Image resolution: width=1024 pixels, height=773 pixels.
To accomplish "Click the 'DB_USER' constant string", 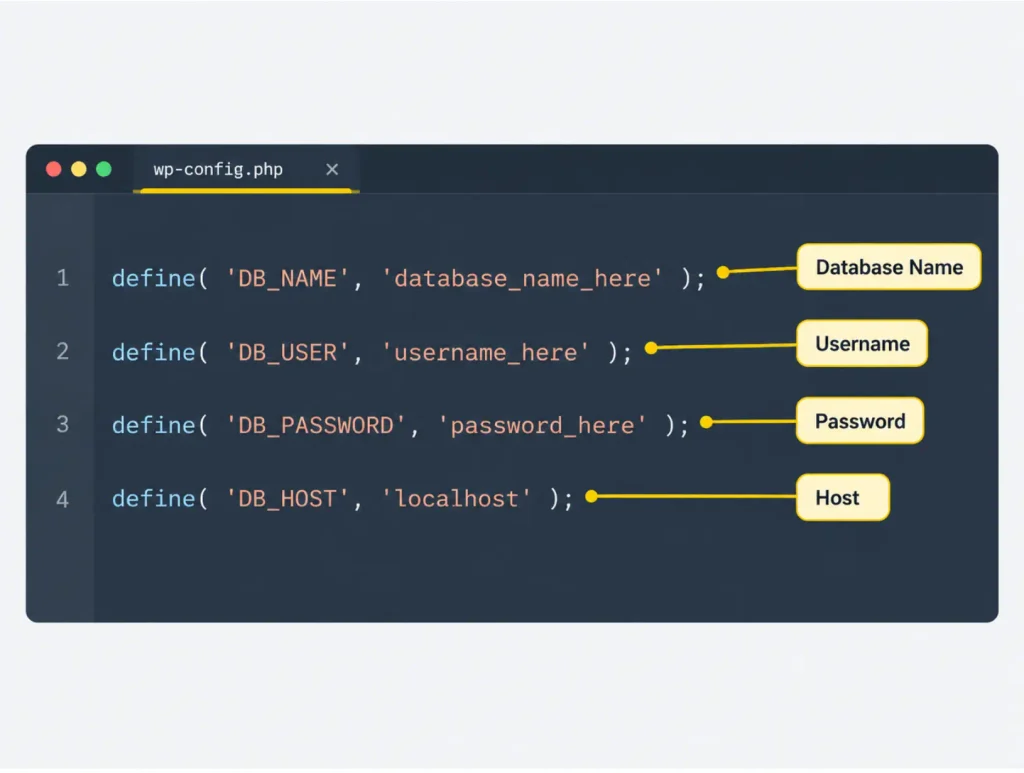I will [287, 353].
